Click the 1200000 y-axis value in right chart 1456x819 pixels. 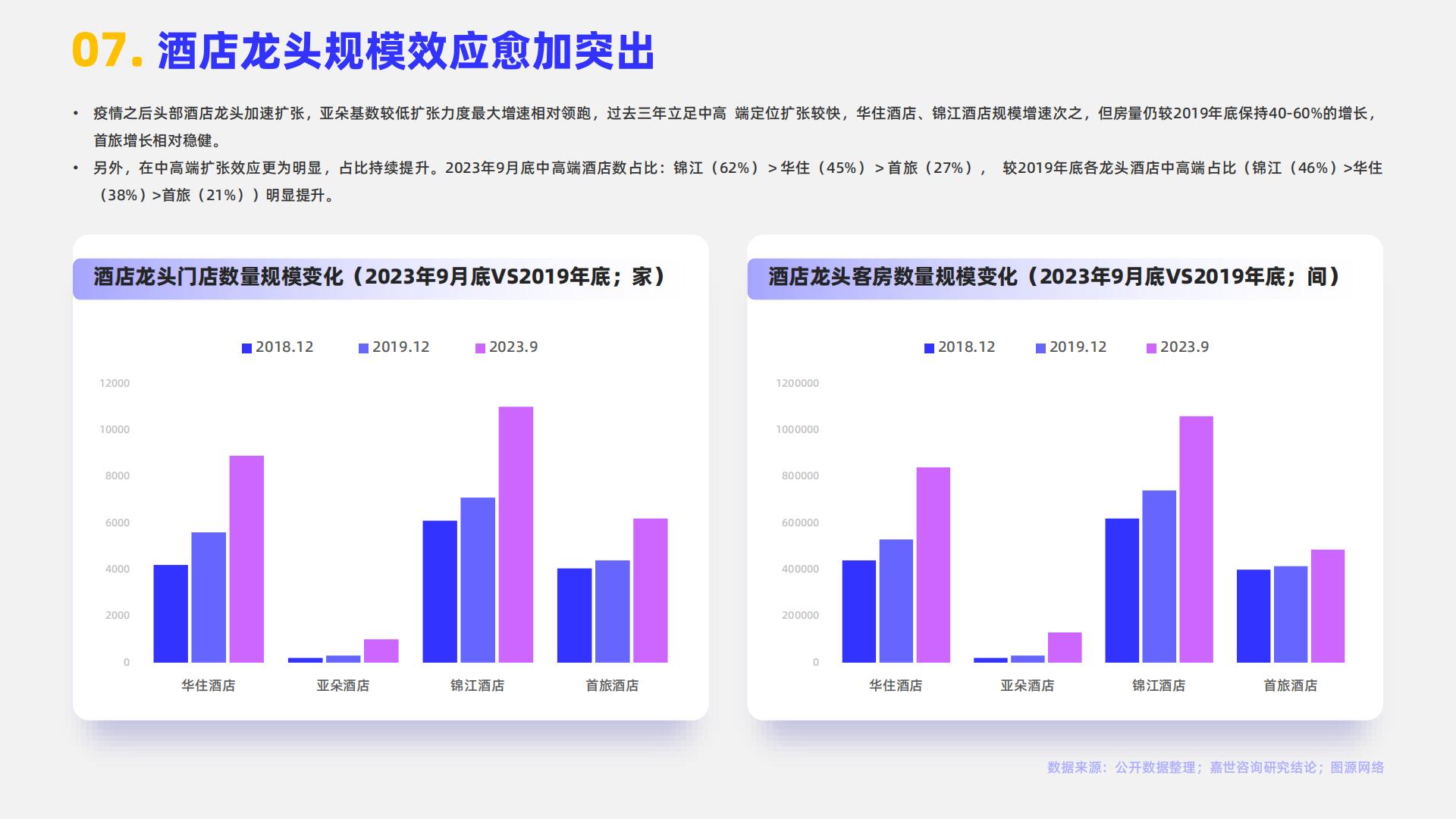click(x=797, y=384)
